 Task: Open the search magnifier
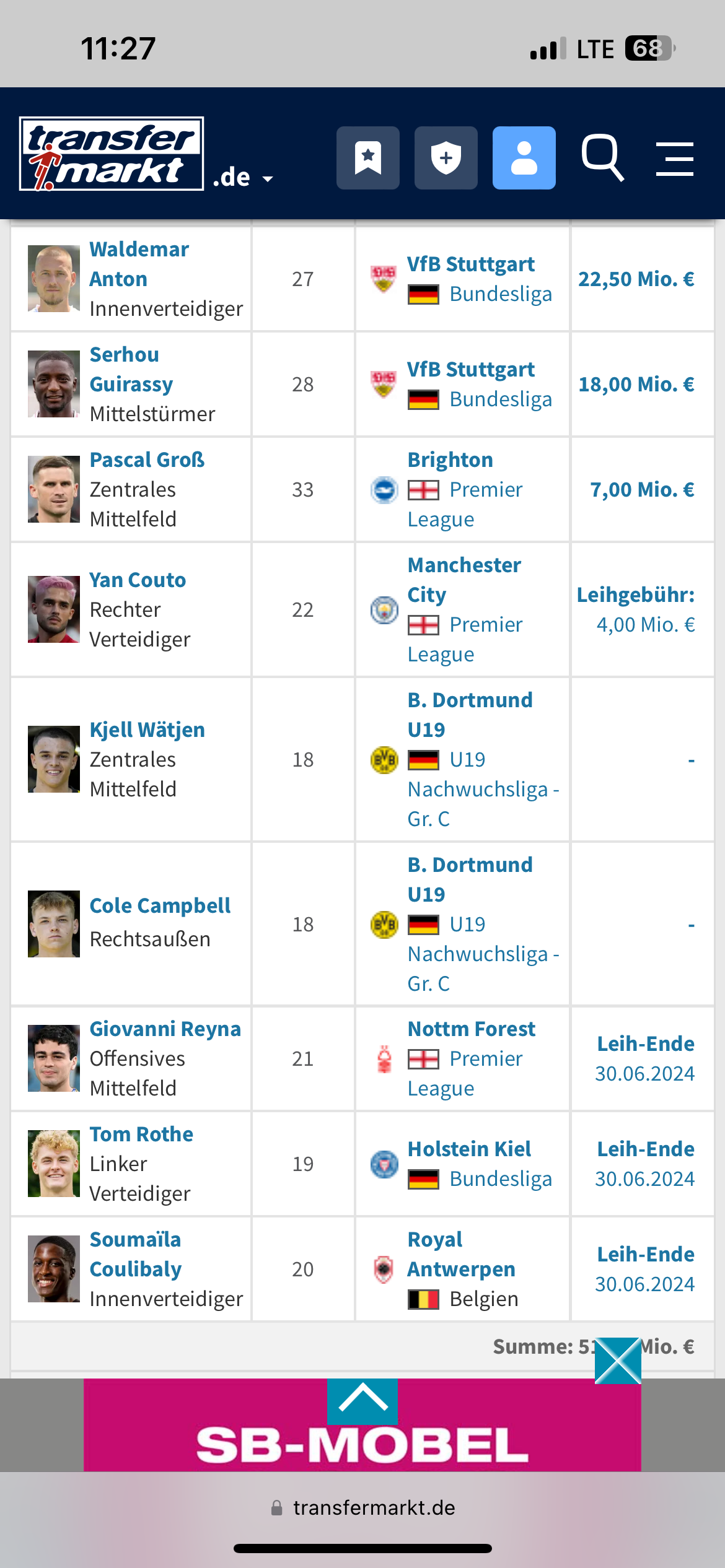tap(602, 158)
